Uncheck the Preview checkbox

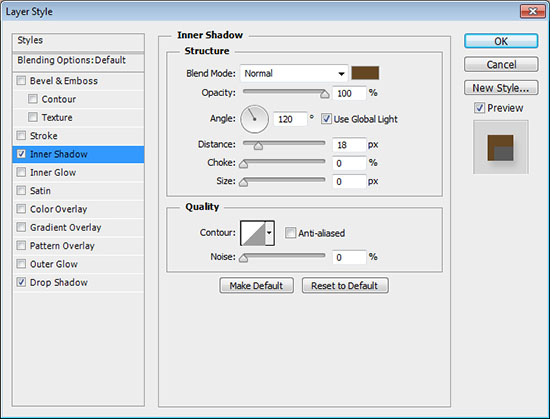coord(479,108)
